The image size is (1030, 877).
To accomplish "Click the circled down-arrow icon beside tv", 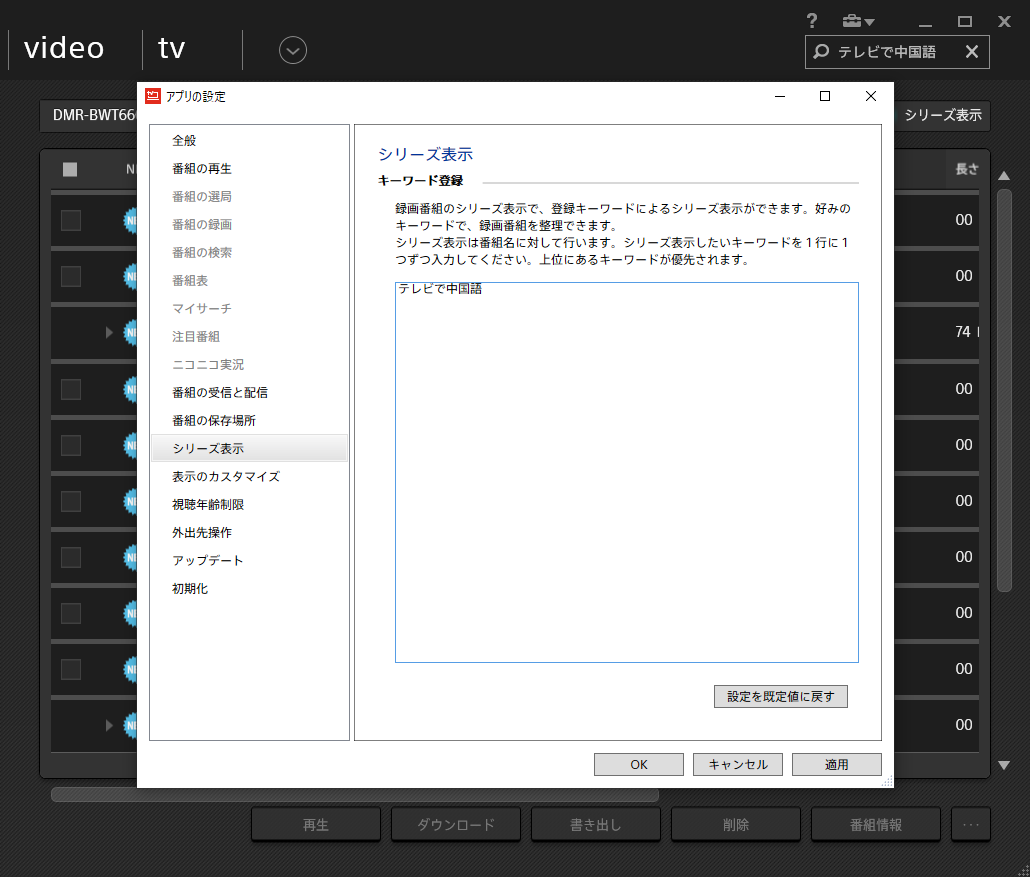I will coord(293,50).
